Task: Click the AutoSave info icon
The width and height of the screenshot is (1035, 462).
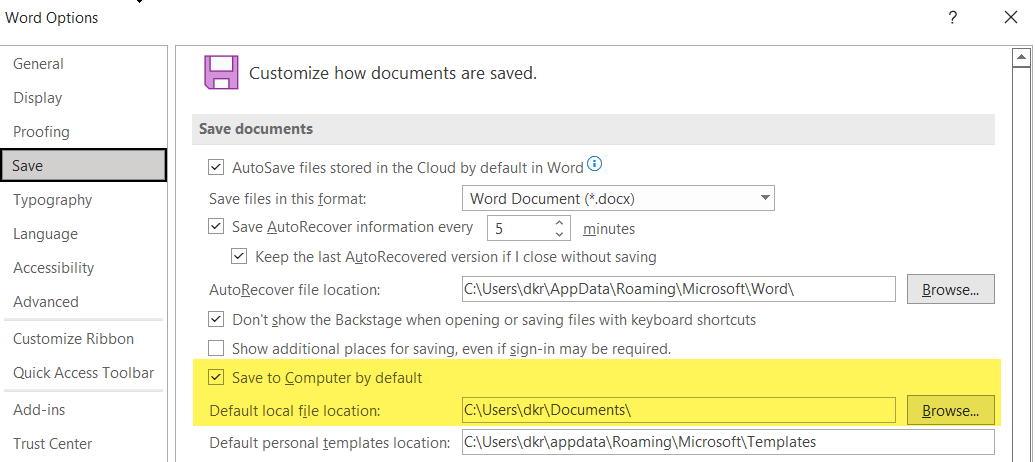Action: coord(595,164)
